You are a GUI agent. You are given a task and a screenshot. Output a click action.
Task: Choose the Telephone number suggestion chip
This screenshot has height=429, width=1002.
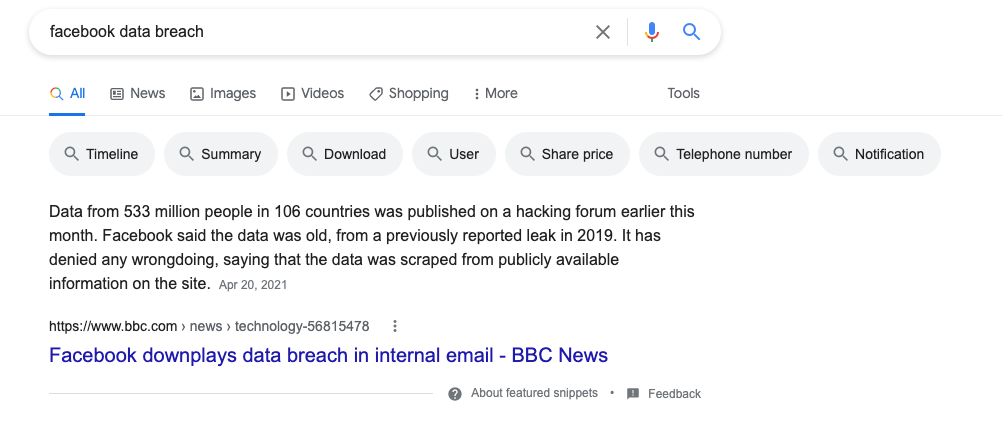click(723, 154)
